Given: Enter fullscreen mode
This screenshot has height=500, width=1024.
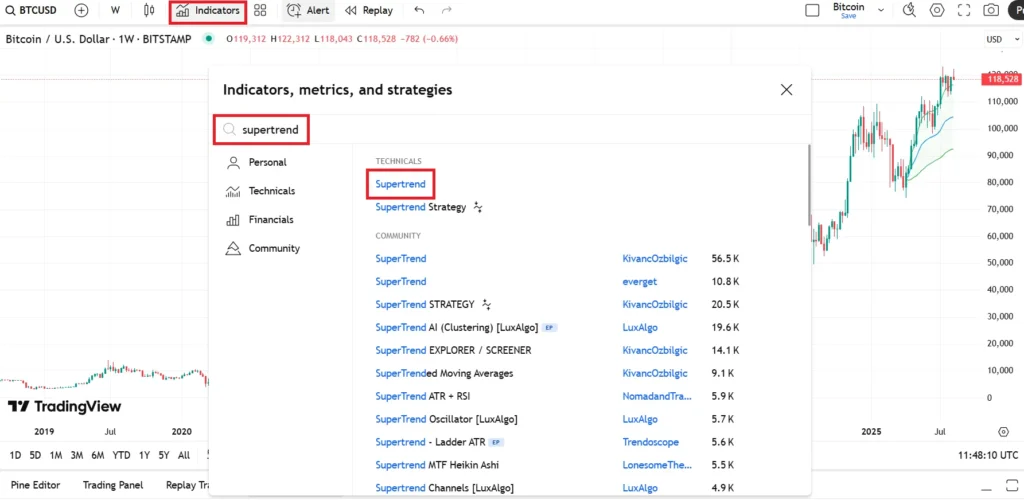Looking at the screenshot, I should (964, 10).
